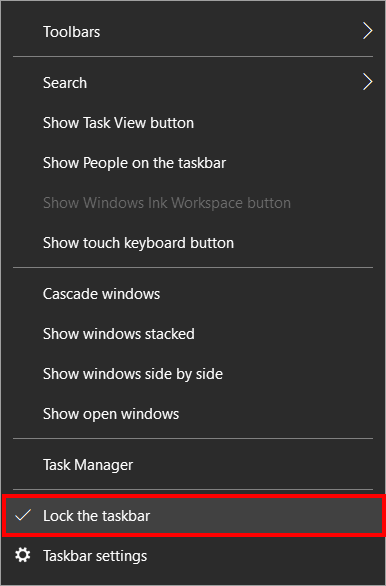The height and width of the screenshot is (586, 386).
Task: Click greyed Show Windows Ink Workspace button
Action: tap(167, 203)
